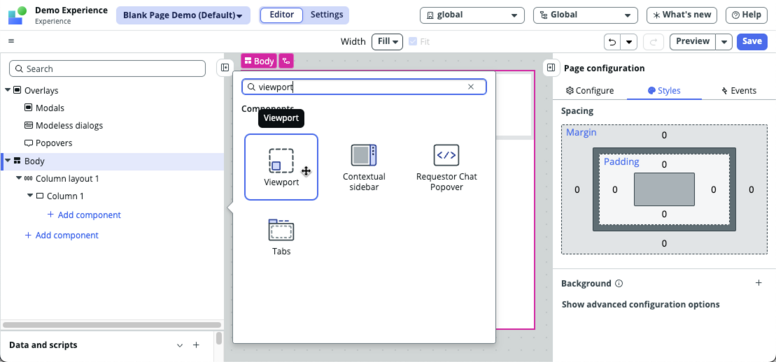Viewport: 776px width, 362px height.
Task: Open the Preview options dropdown arrow
Action: click(x=724, y=42)
